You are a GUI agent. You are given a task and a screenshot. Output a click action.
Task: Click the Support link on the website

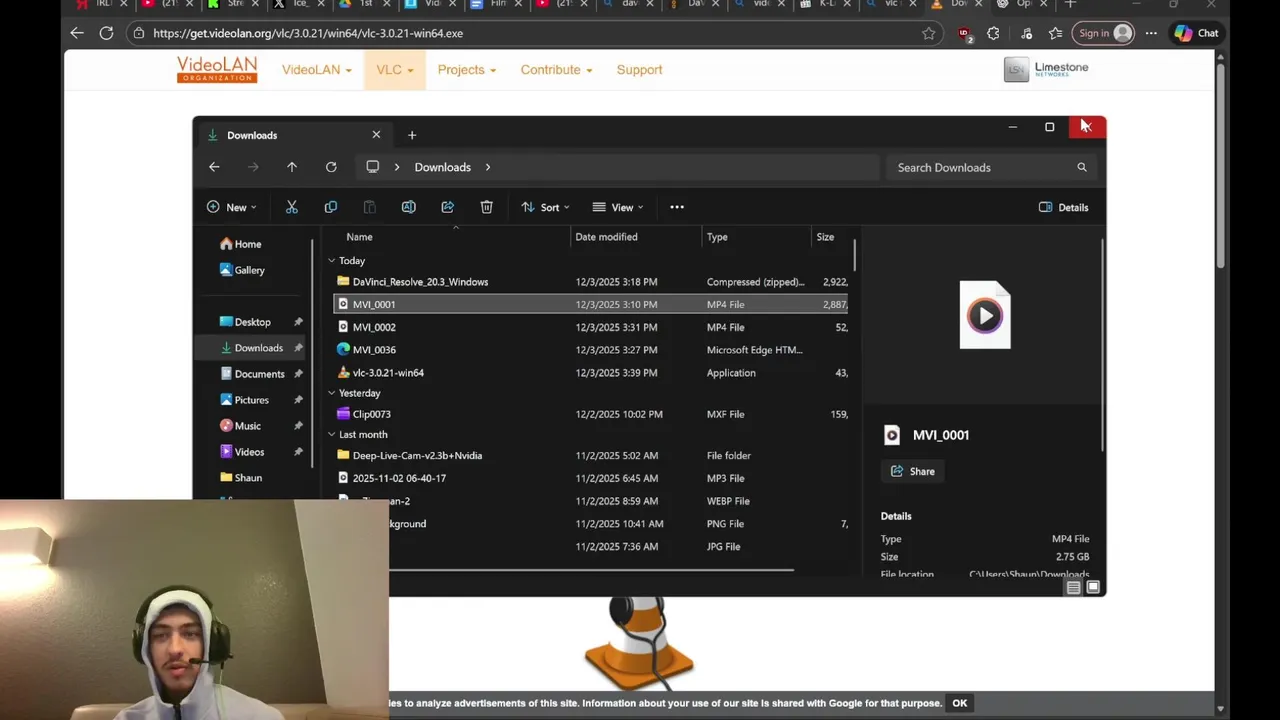coord(639,70)
